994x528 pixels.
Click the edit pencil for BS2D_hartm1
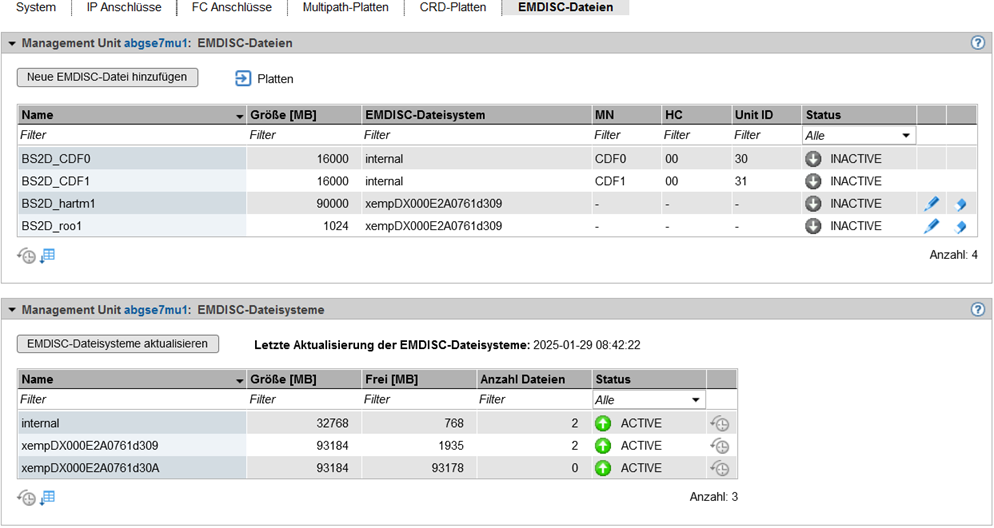(931, 204)
